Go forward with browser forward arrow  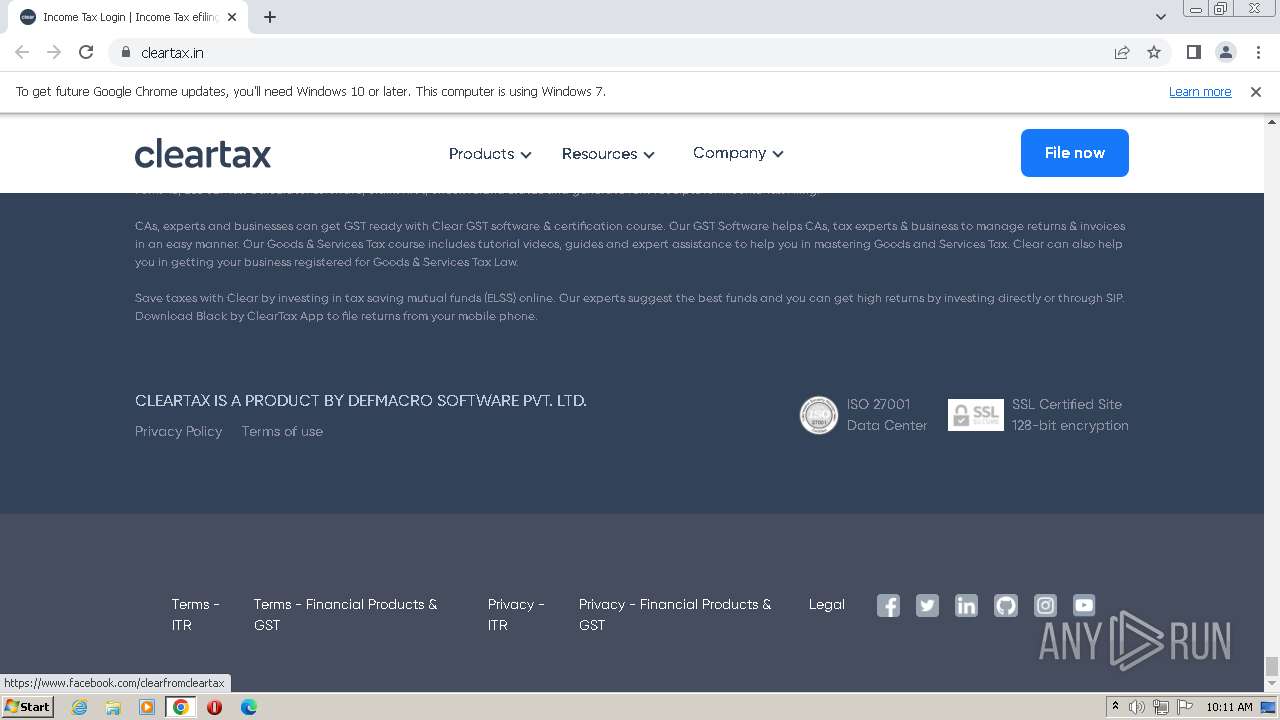pos(54,52)
